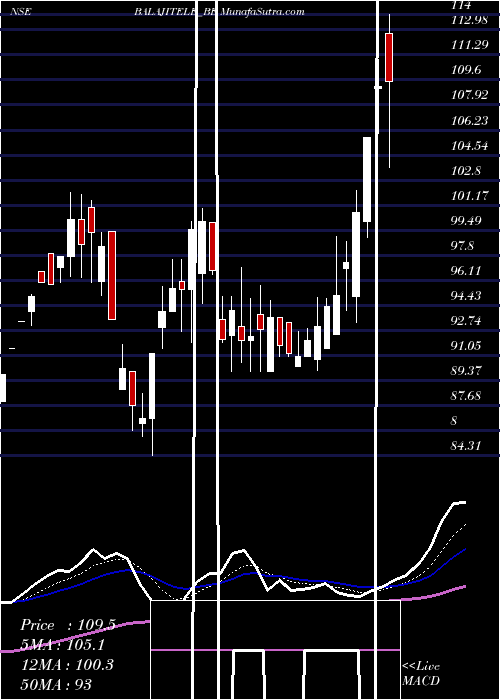The image size is (500, 700).
Task: Click the 94.43 price axis label
Action: coord(466,296)
